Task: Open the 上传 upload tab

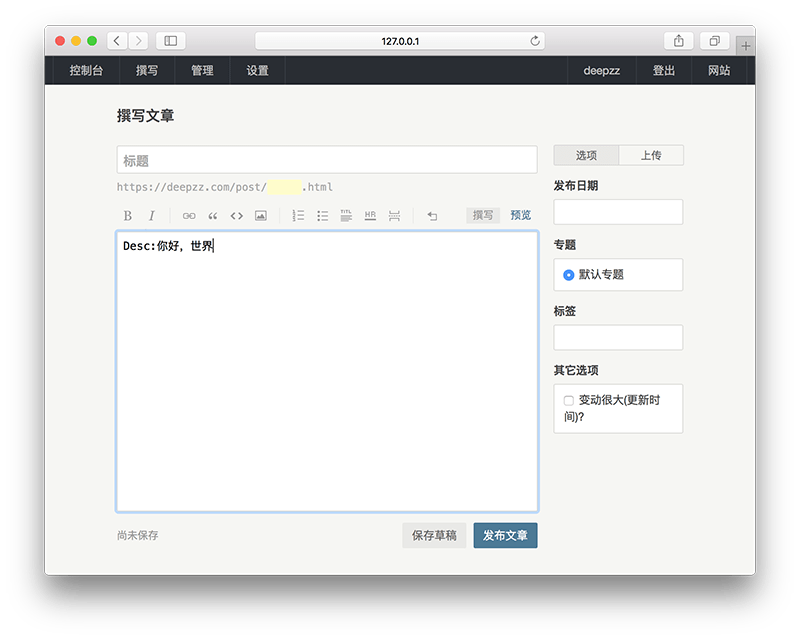Action: [651, 155]
